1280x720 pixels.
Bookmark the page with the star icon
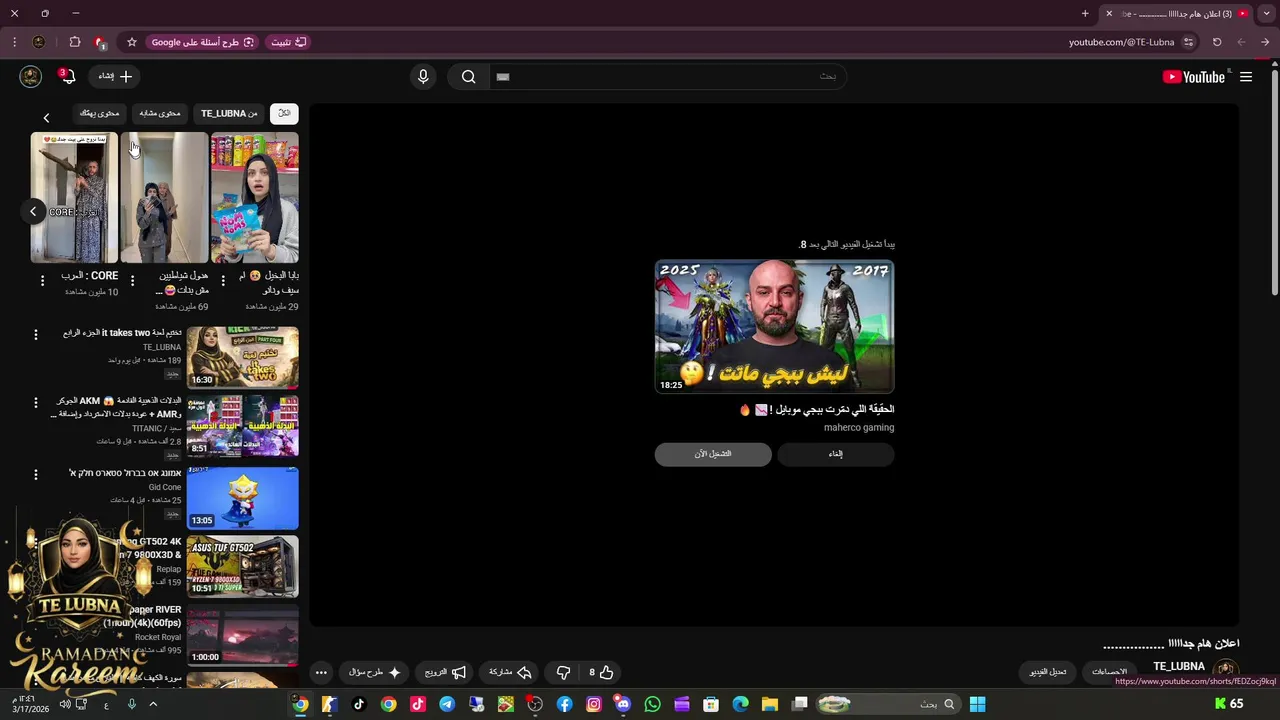click(131, 42)
